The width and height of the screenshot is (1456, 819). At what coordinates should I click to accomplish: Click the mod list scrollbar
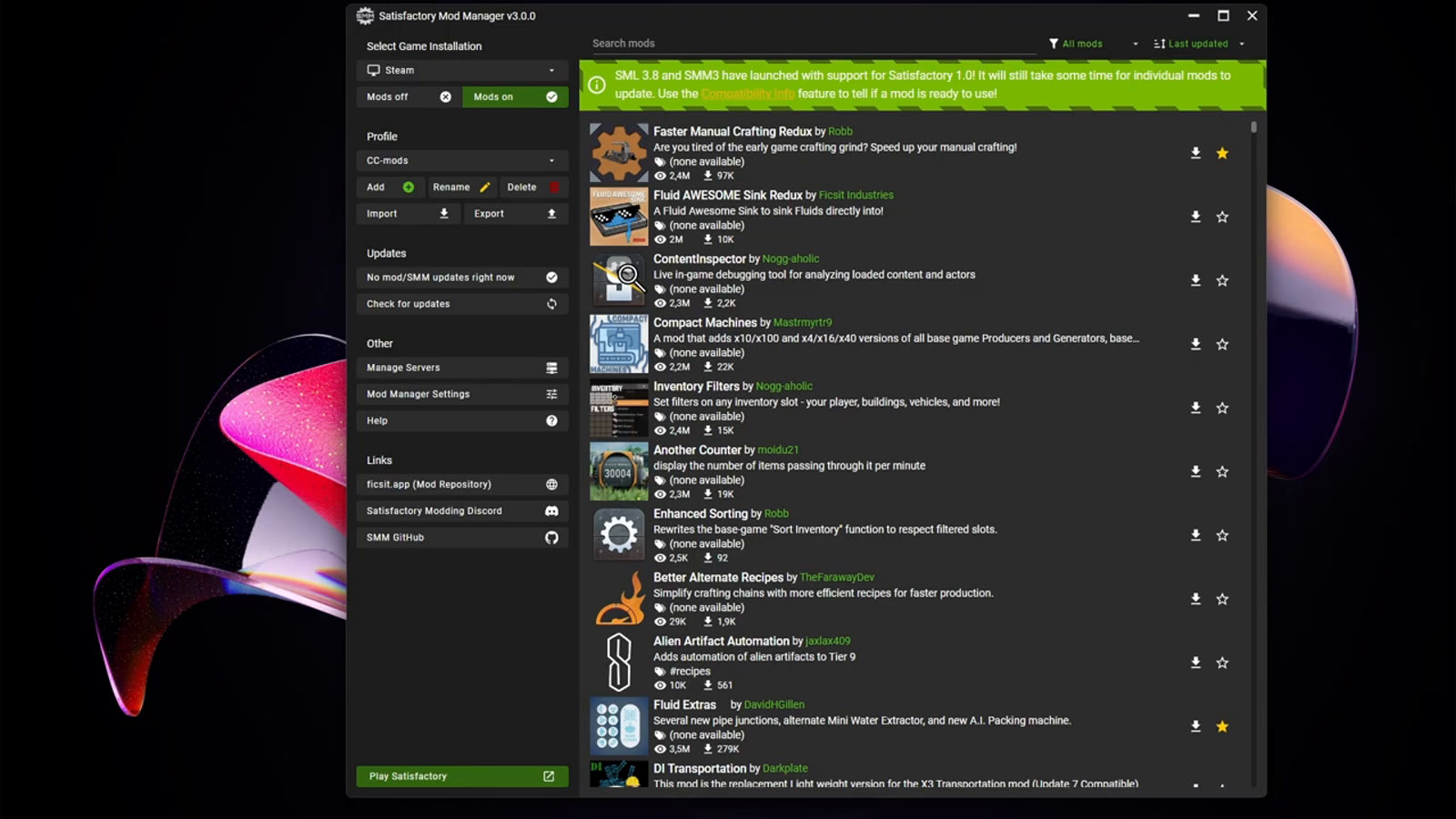coord(1254,127)
